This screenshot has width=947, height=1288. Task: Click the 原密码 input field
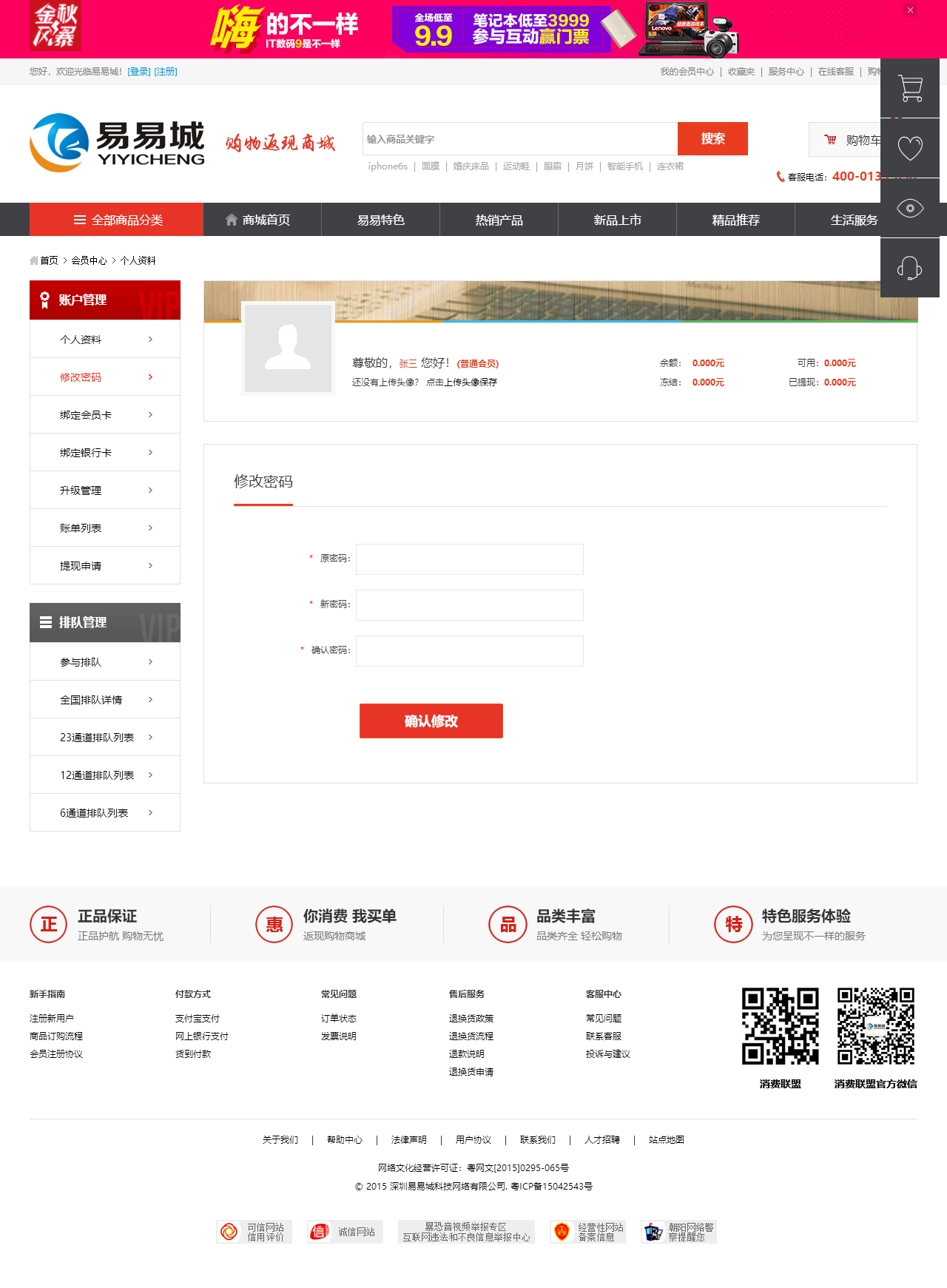469,559
